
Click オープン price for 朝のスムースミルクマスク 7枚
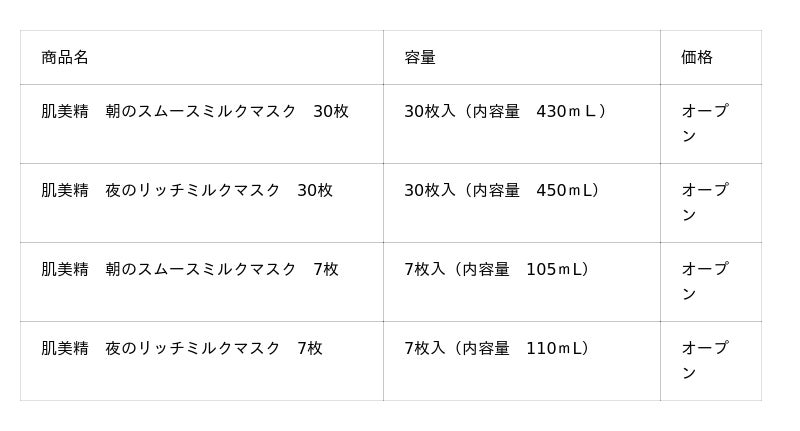point(704,281)
